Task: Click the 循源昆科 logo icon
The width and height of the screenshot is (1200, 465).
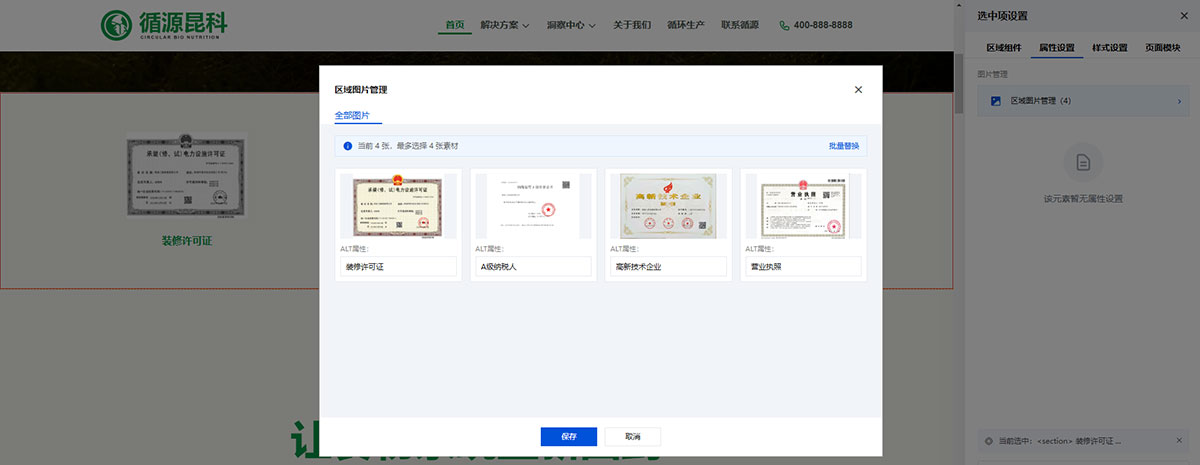Action: (118, 25)
